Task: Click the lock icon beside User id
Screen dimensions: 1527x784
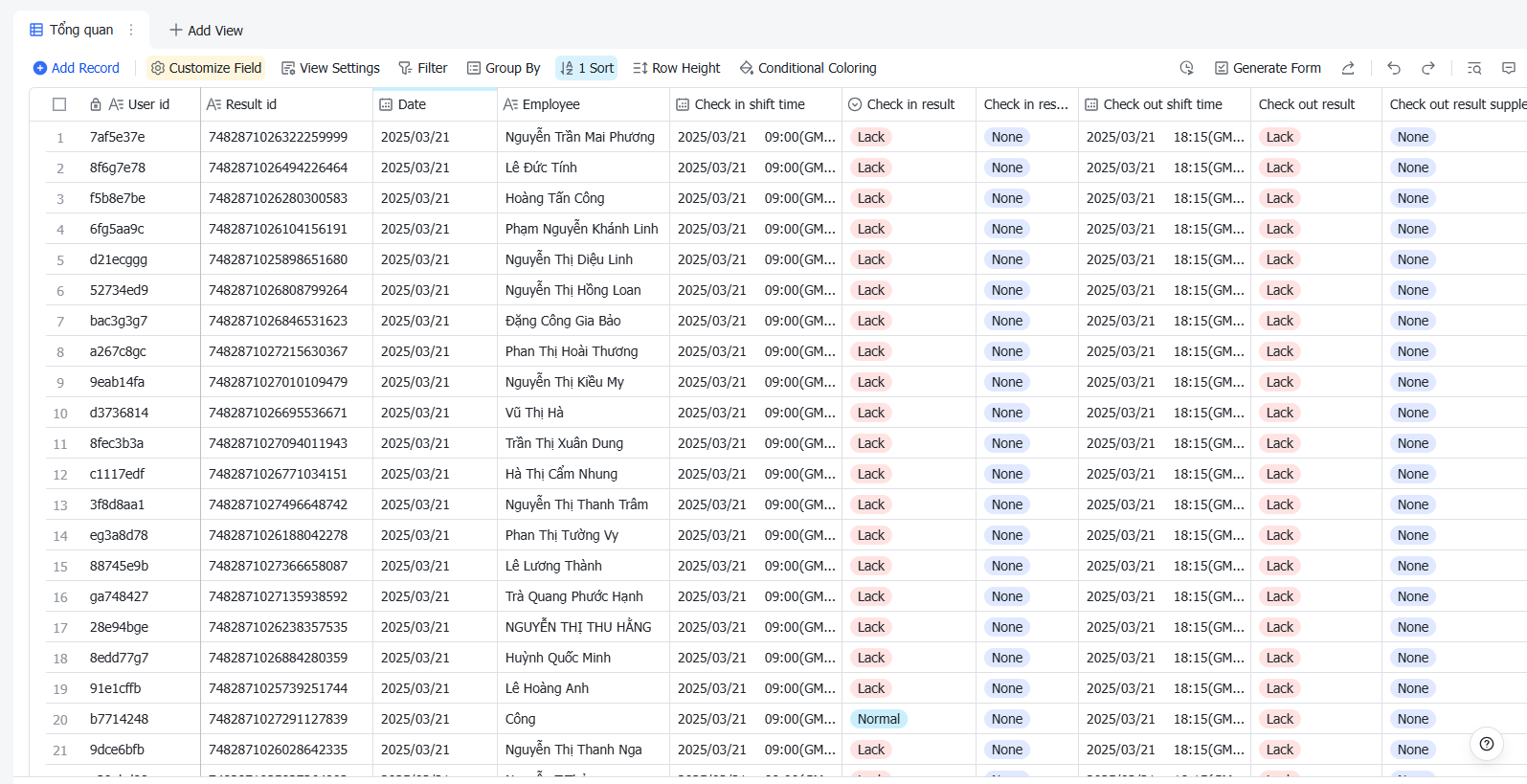Action: (96, 104)
